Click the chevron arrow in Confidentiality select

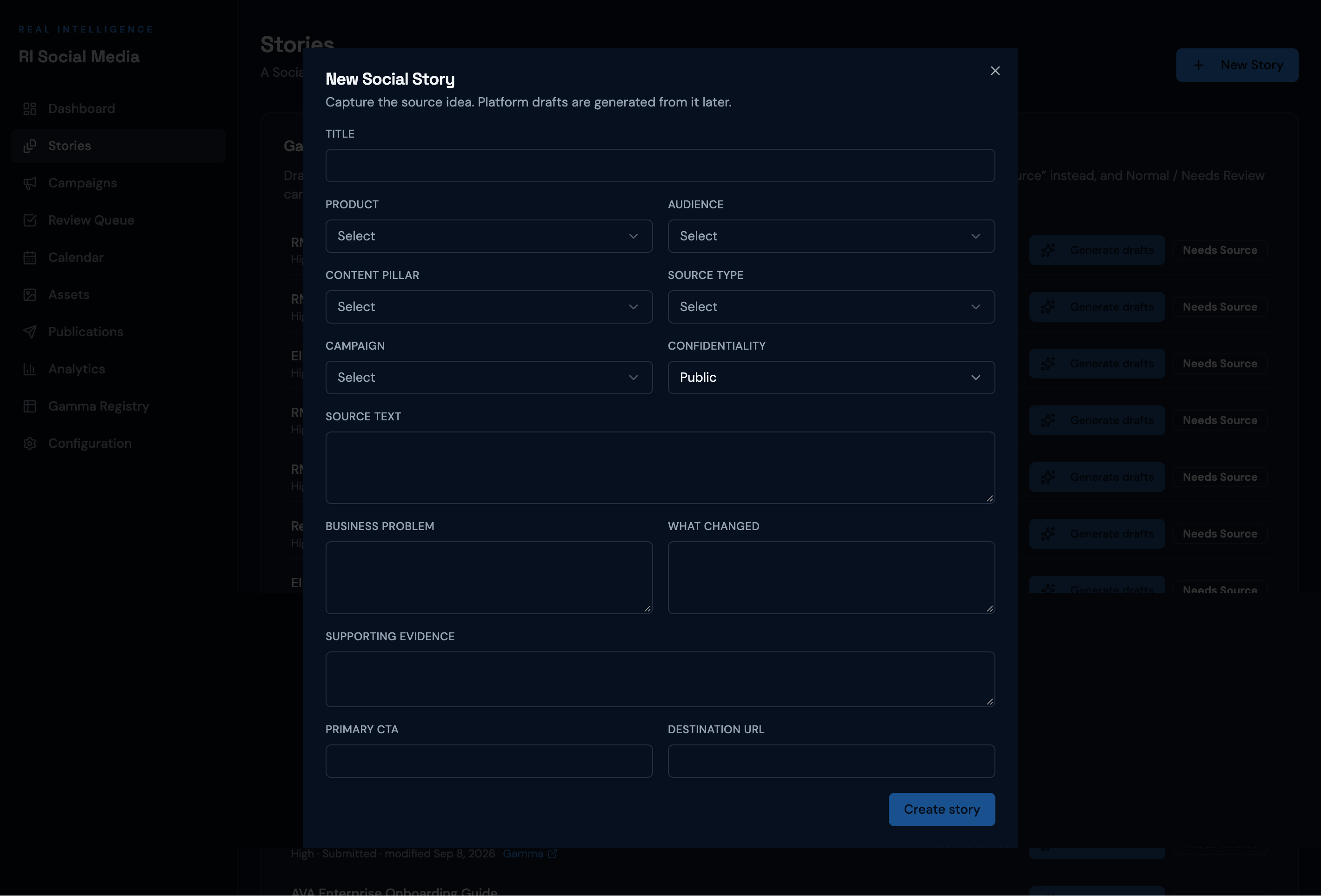click(975, 378)
